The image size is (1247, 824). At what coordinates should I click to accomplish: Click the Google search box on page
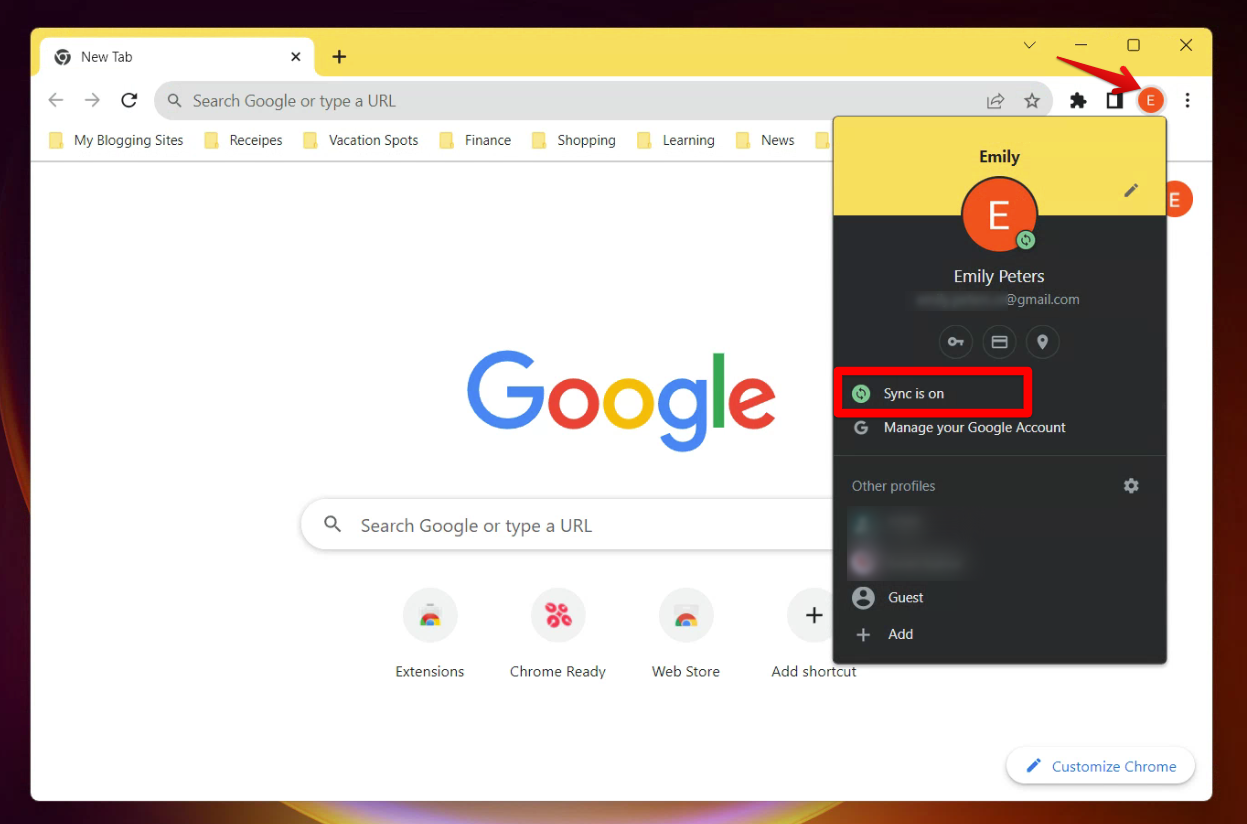pos(568,525)
